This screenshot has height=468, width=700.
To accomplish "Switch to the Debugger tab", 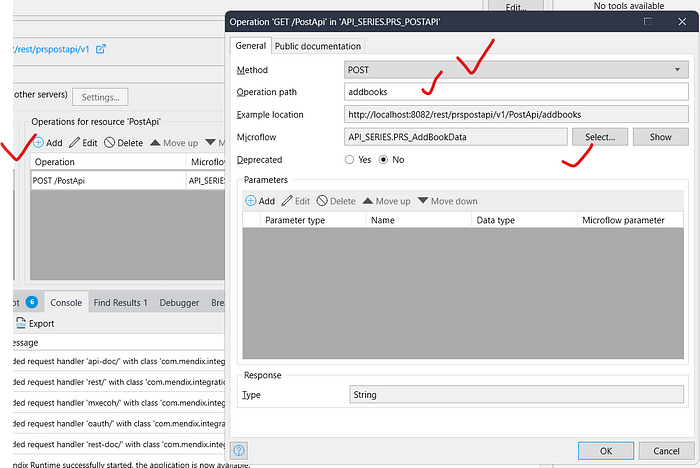I will pyautogui.click(x=179, y=302).
